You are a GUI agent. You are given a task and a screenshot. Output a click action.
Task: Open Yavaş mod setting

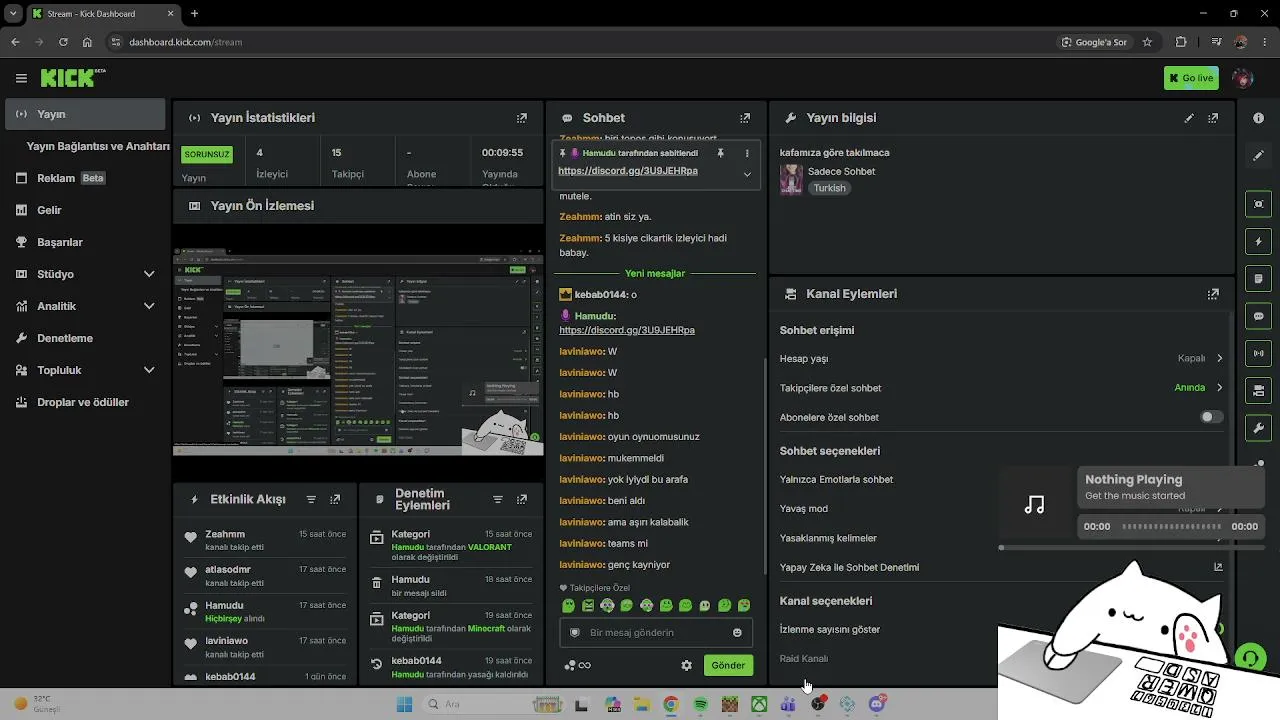point(1001,508)
